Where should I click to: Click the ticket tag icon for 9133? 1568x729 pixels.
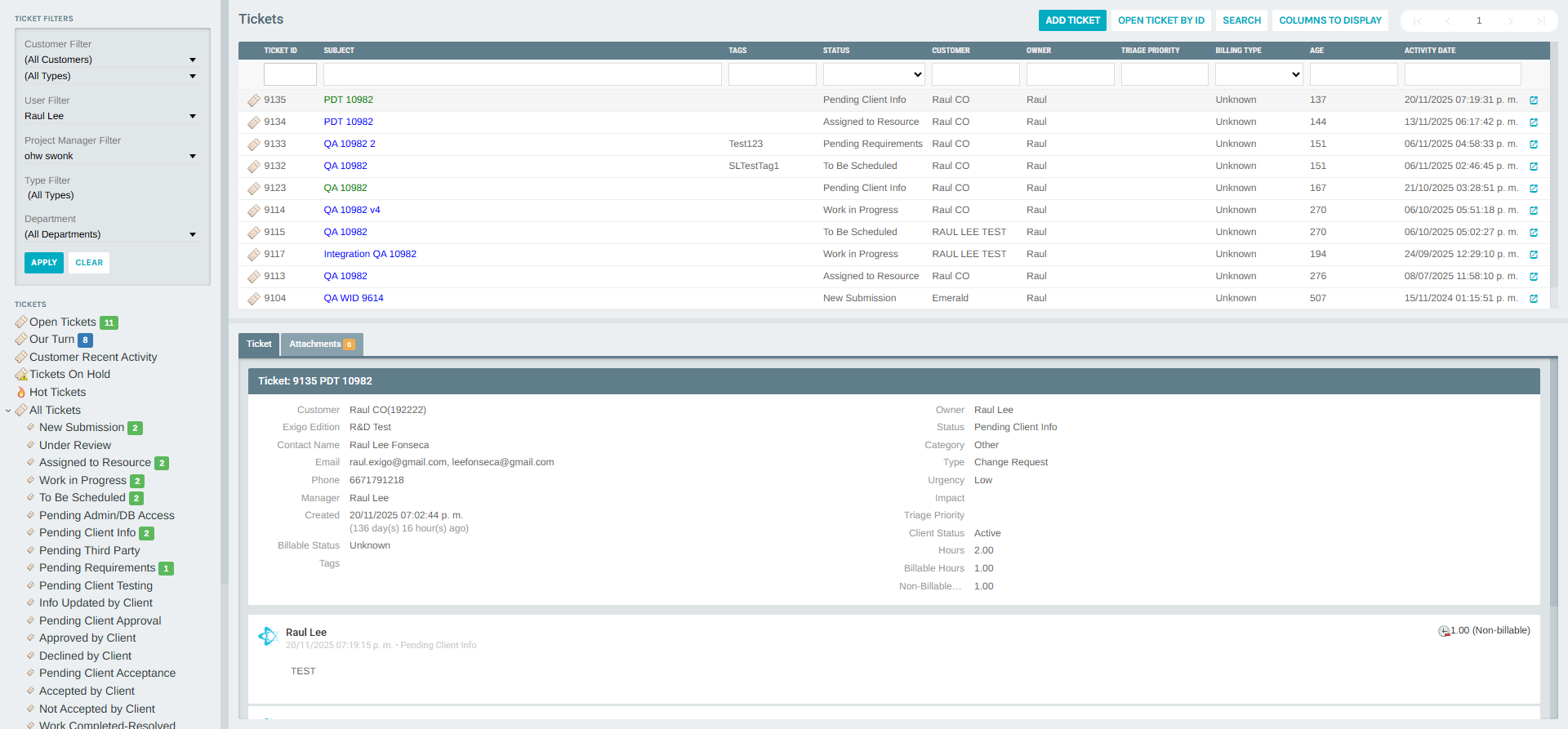[254, 144]
